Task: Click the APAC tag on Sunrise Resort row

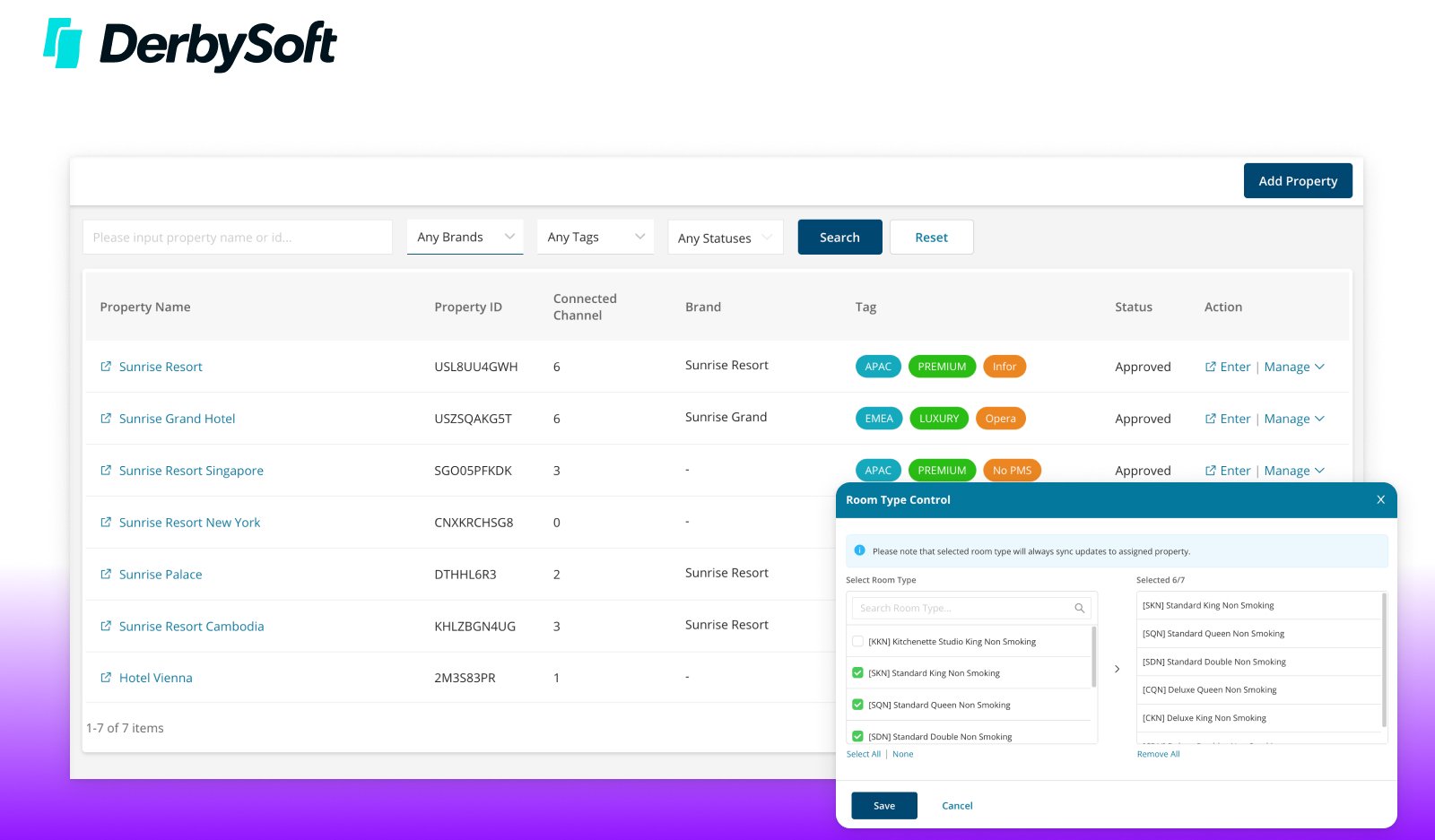Action: point(878,367)
